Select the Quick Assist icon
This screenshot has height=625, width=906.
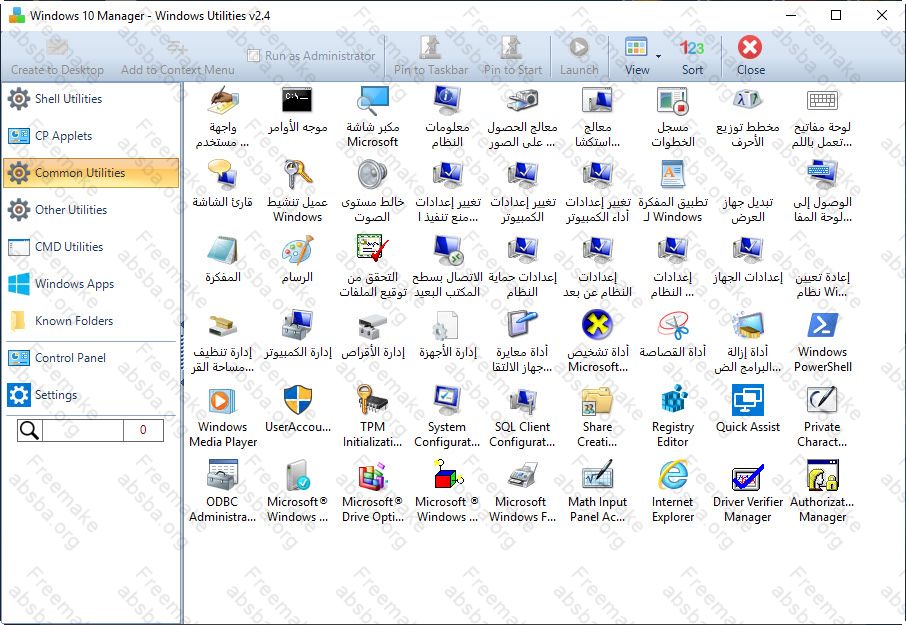click(748, 400)
